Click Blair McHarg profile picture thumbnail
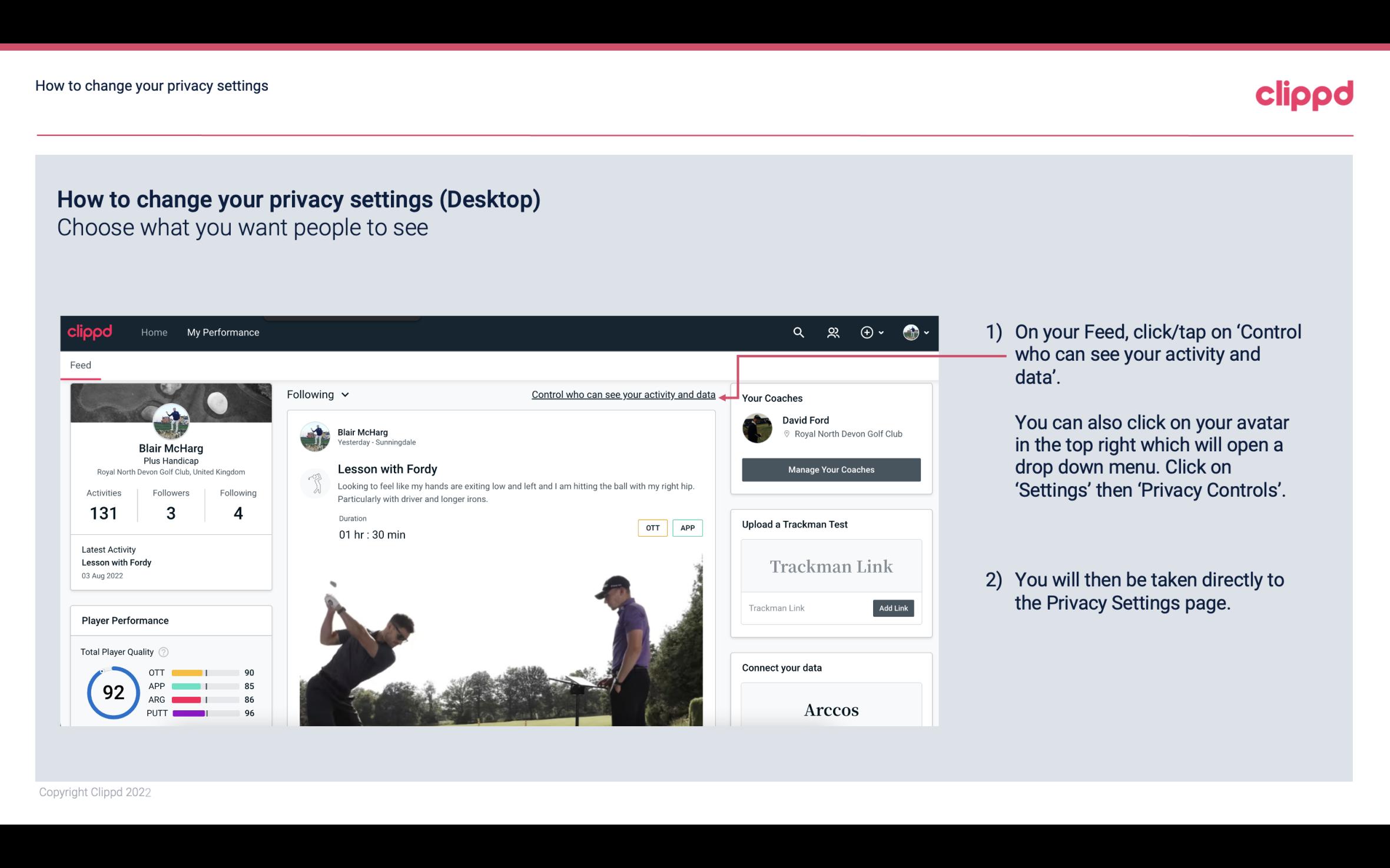The image size is (1390, 868). coord(171,420)
